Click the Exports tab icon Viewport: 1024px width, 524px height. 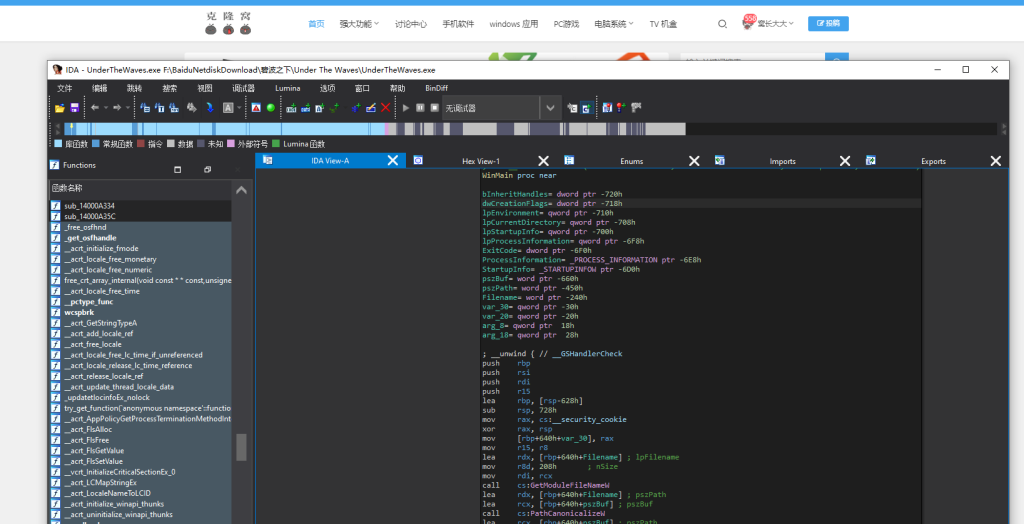coord(871,160)
